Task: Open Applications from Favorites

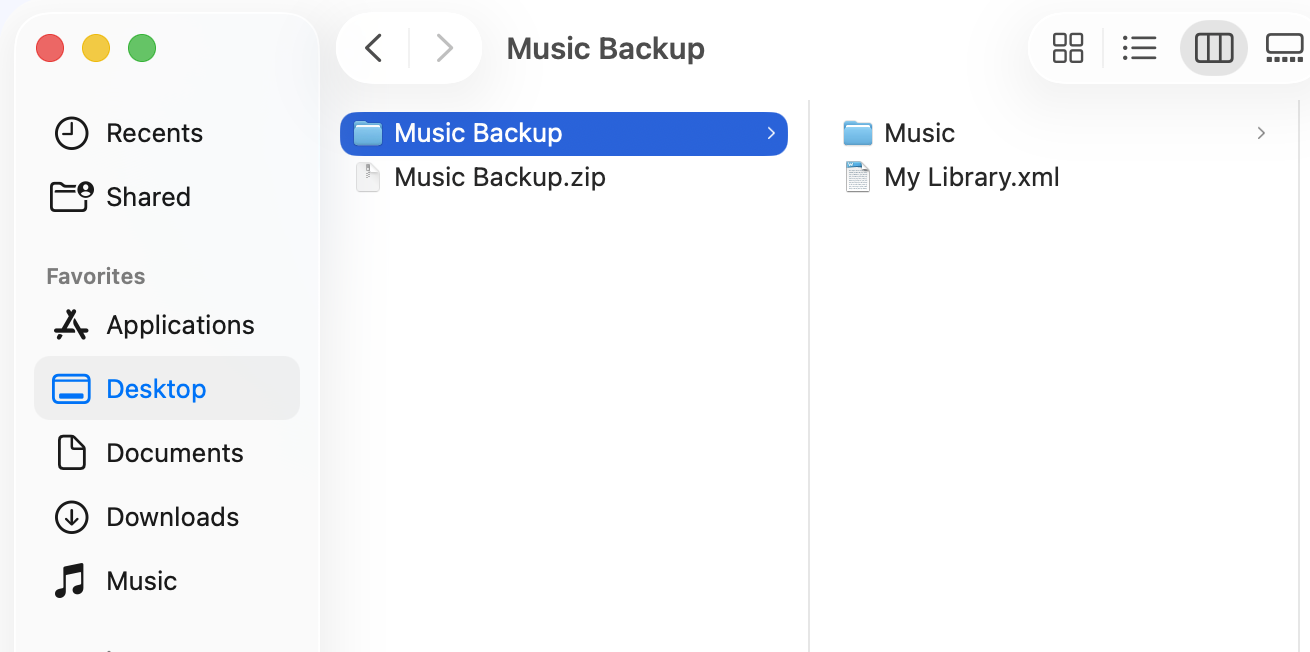Action: tap(180, 325)
